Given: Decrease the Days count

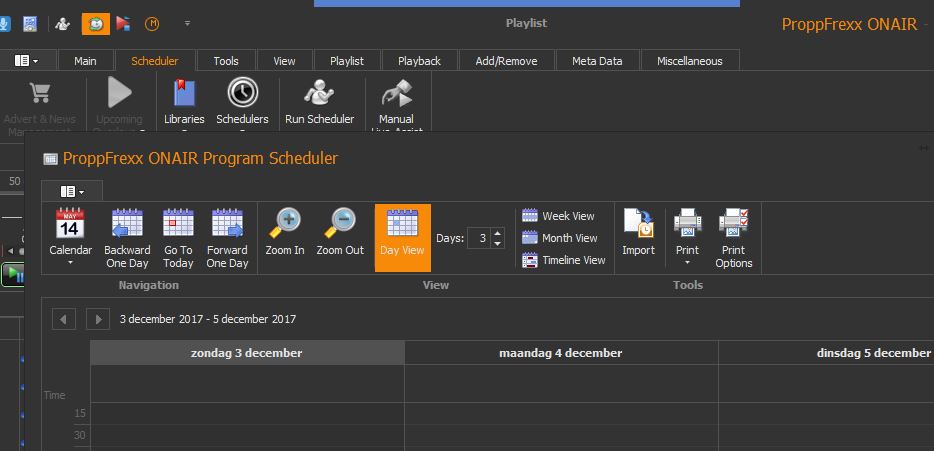Looking at the screenshot, I should 498,244.
